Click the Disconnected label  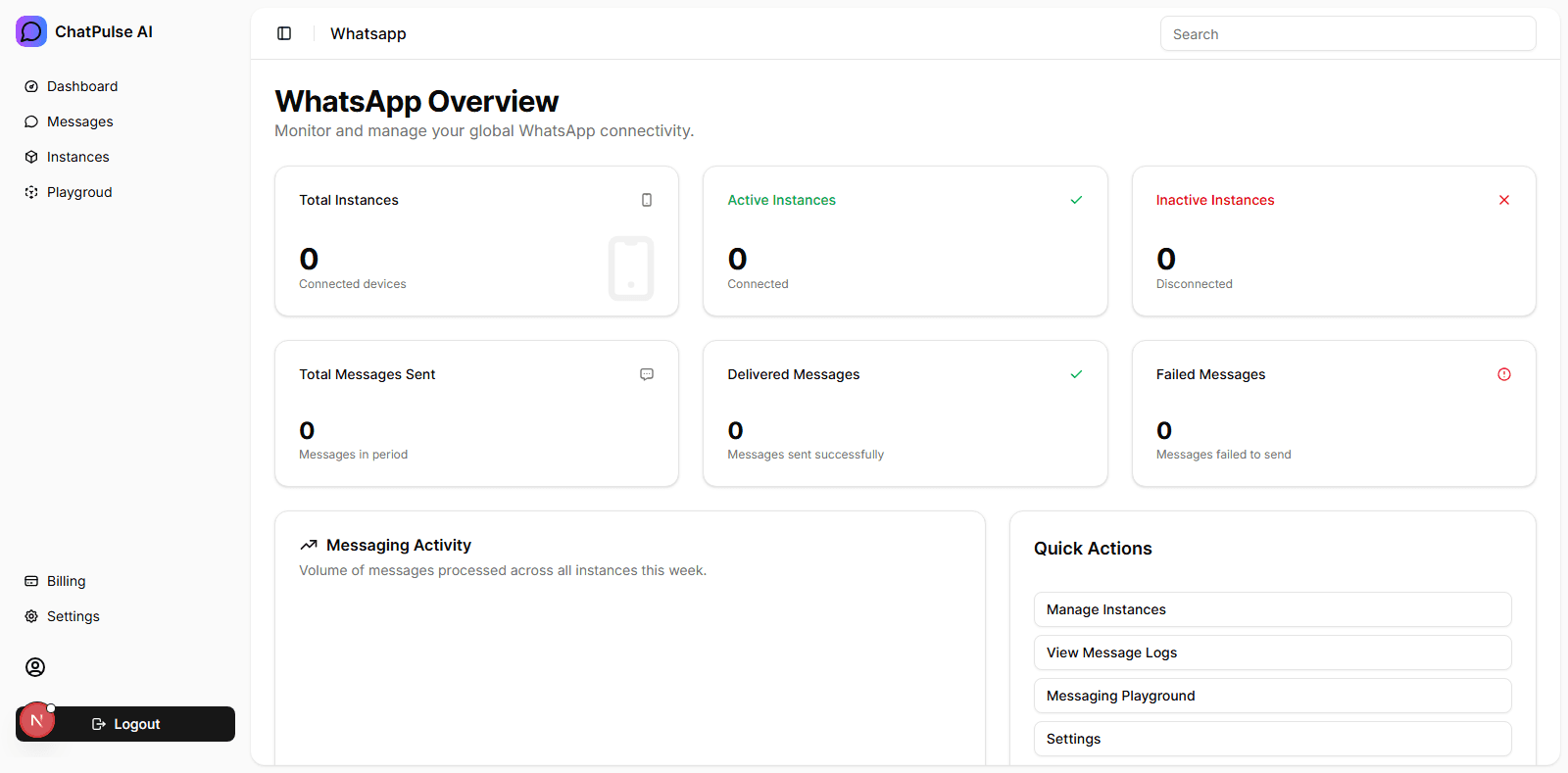pyautogui.click(x=1195, y=284)
